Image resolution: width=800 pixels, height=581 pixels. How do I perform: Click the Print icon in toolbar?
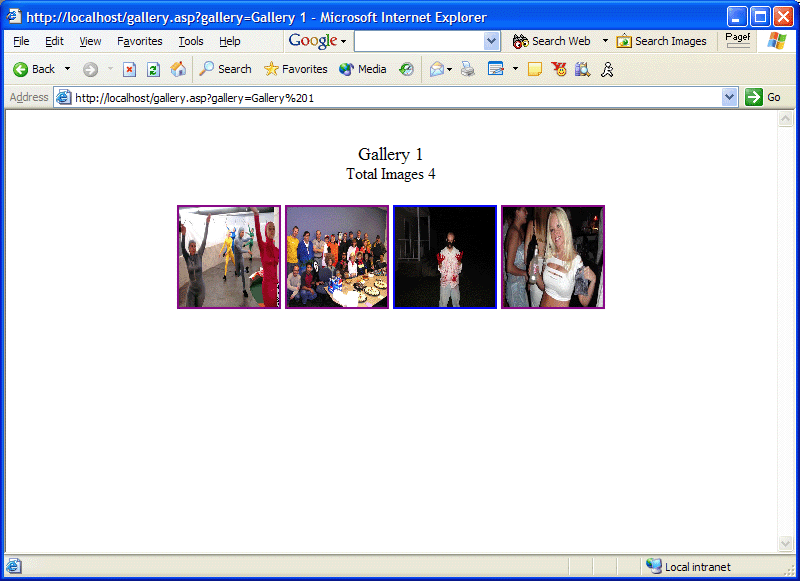coord(467,69)
